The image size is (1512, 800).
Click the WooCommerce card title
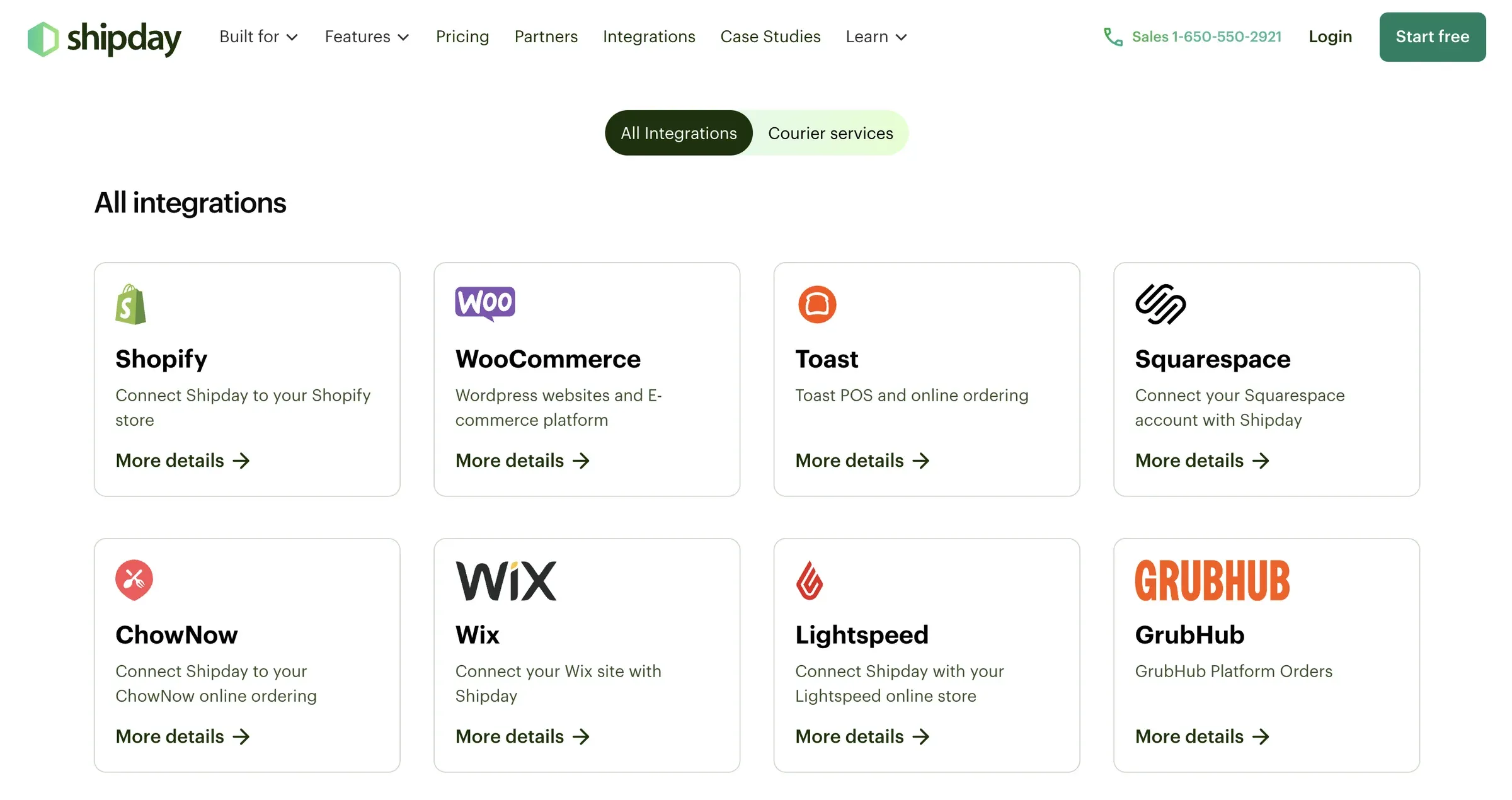[x=548, y=359]
